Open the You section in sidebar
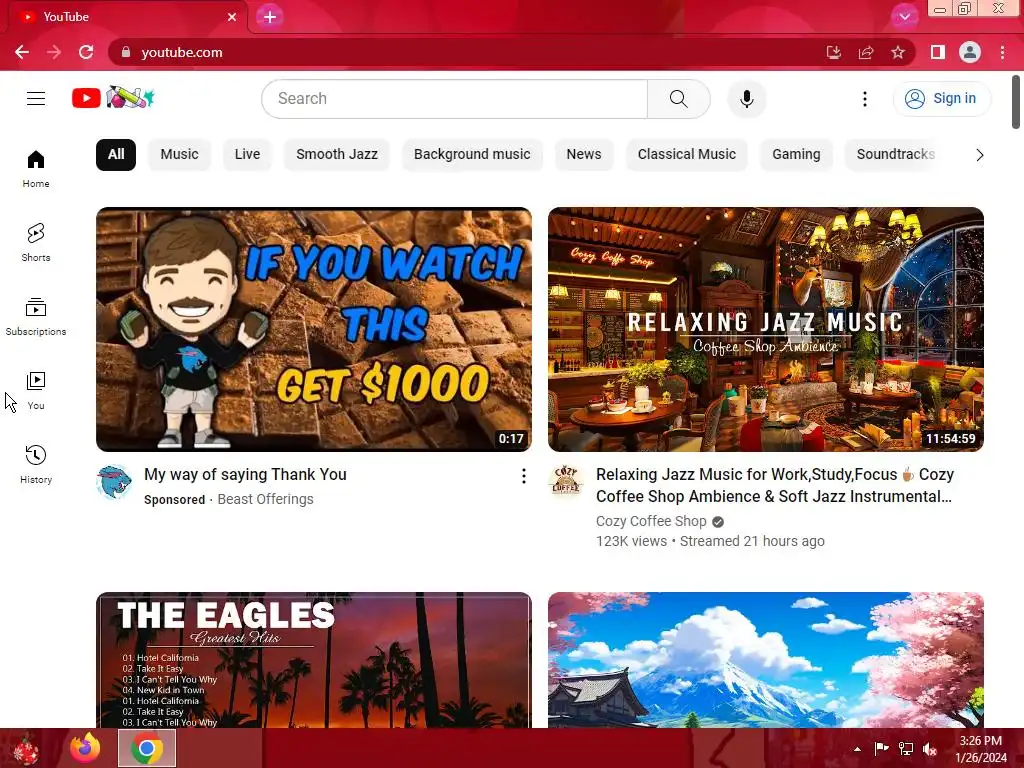 click(36, 391)
